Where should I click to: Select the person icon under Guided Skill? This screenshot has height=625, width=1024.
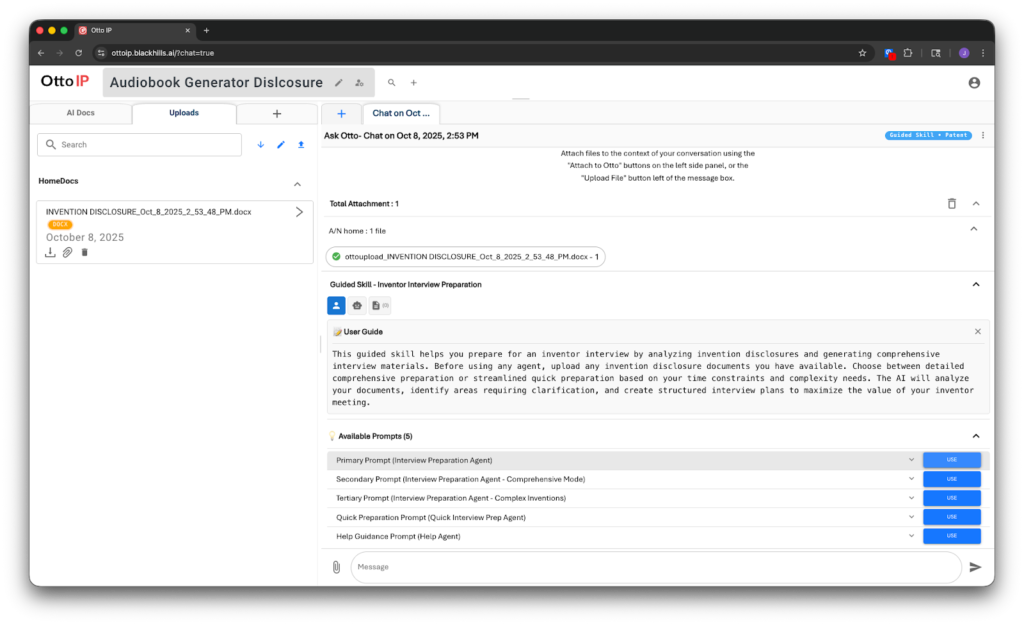[x=337, y=305]
